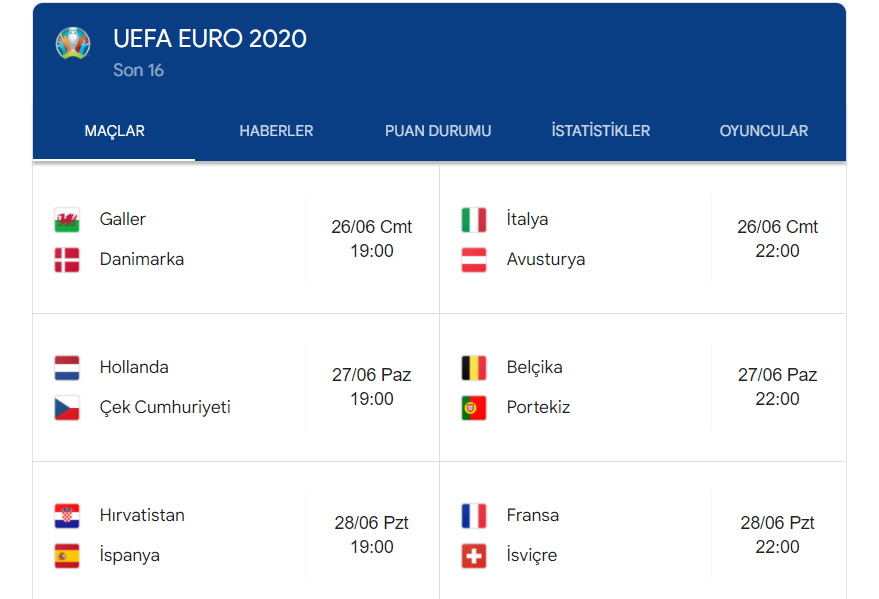This screenshot has width=879, height=599.
Task: Click the Spain flag beside İspanya
Action: pos(67,556)
